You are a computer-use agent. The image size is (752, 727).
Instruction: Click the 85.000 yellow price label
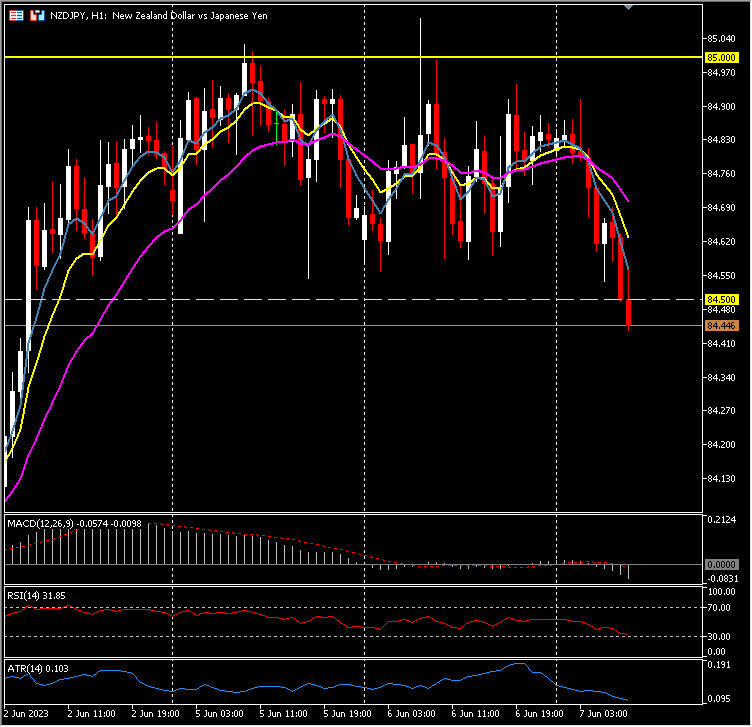(x=721, y=58)
